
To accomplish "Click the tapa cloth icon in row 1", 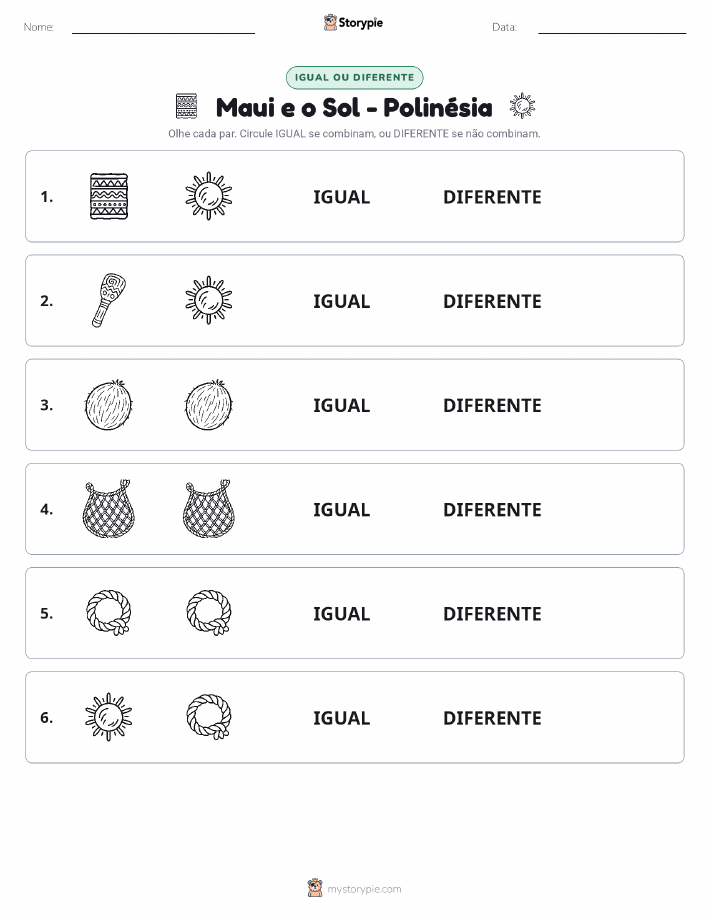I will [109, 196].
